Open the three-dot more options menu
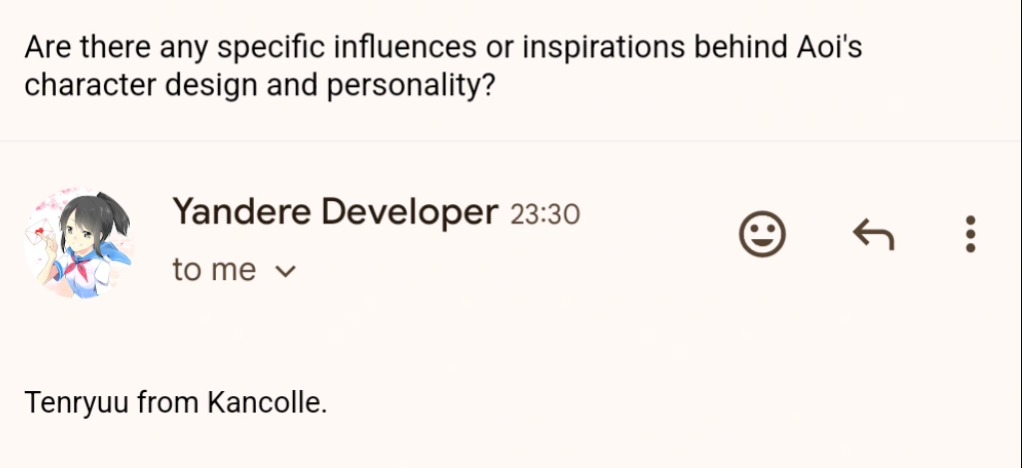Screen dimensions: 1022x468 pos(969,235)
